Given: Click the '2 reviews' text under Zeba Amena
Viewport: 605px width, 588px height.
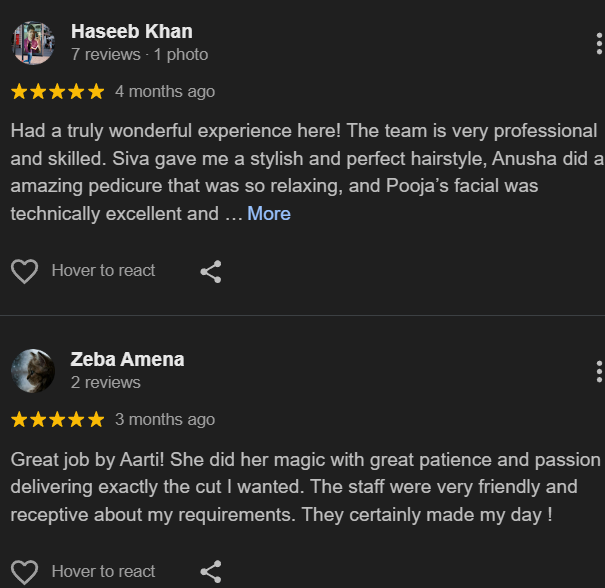Looking at the screenshot, I should click(x=105, y=382).
